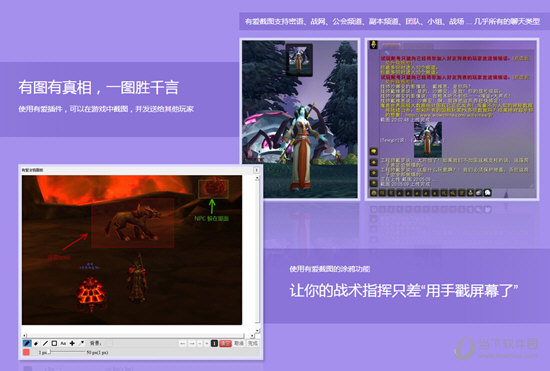Close the screenshot annotation editor window
Viewport: 550px width, 371px height.
(256, 170)
